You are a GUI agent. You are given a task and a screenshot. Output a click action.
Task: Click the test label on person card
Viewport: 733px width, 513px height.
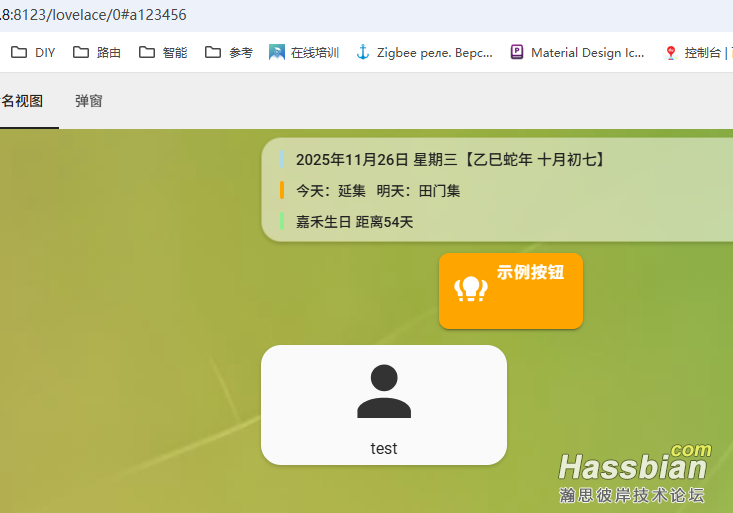pyautogui.click(x=384, y=448)
